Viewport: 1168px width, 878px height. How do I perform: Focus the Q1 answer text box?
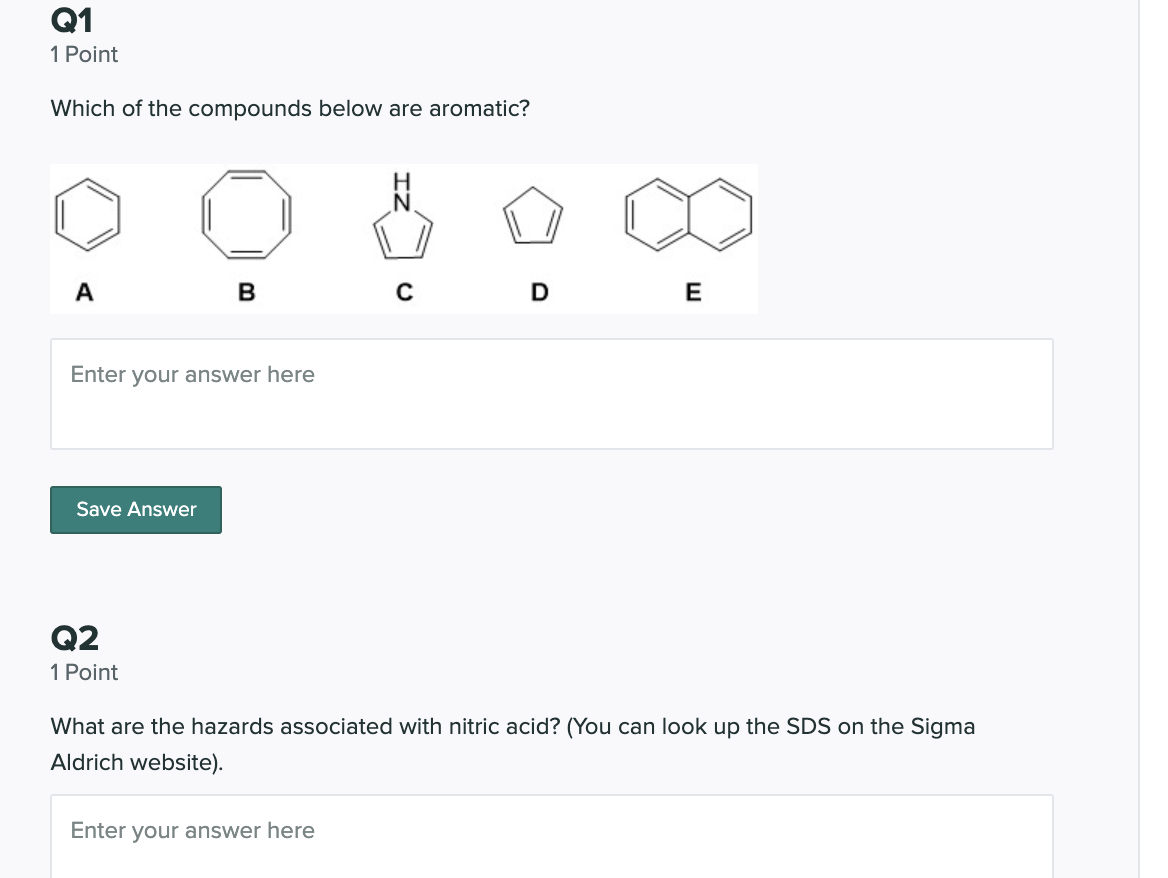tap(551, 394)
